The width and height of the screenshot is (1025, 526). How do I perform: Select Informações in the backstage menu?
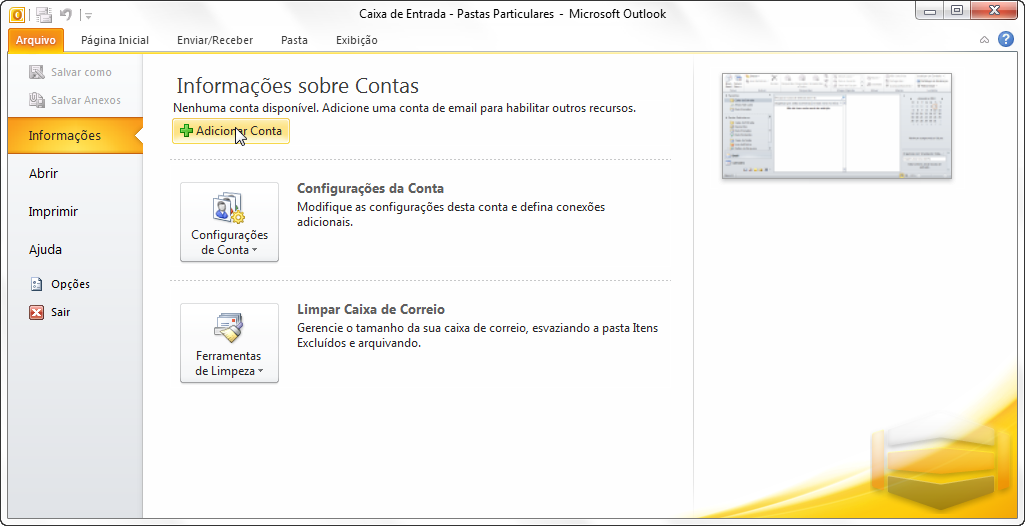(x=75, y=135)
